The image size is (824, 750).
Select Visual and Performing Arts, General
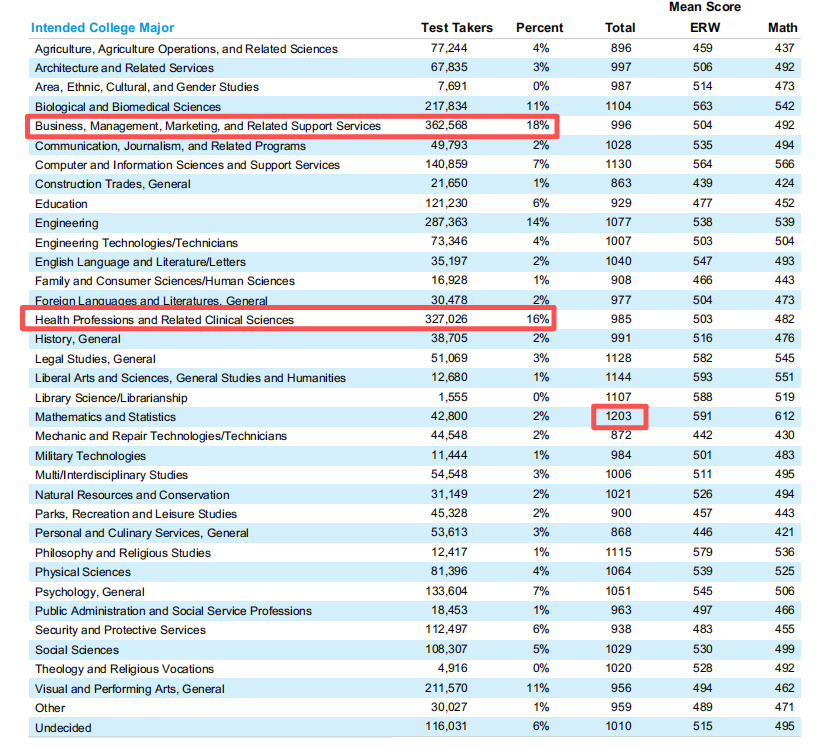[129, 689]
